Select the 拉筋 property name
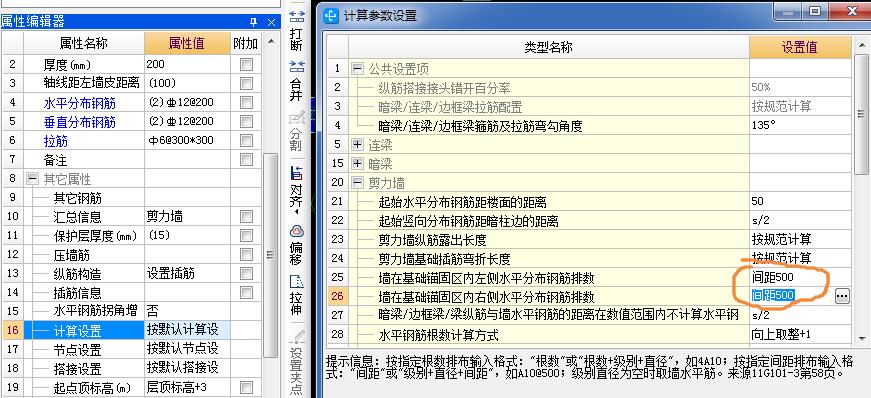This screenshot has height=398, width=871. click(x=56, y=141)
